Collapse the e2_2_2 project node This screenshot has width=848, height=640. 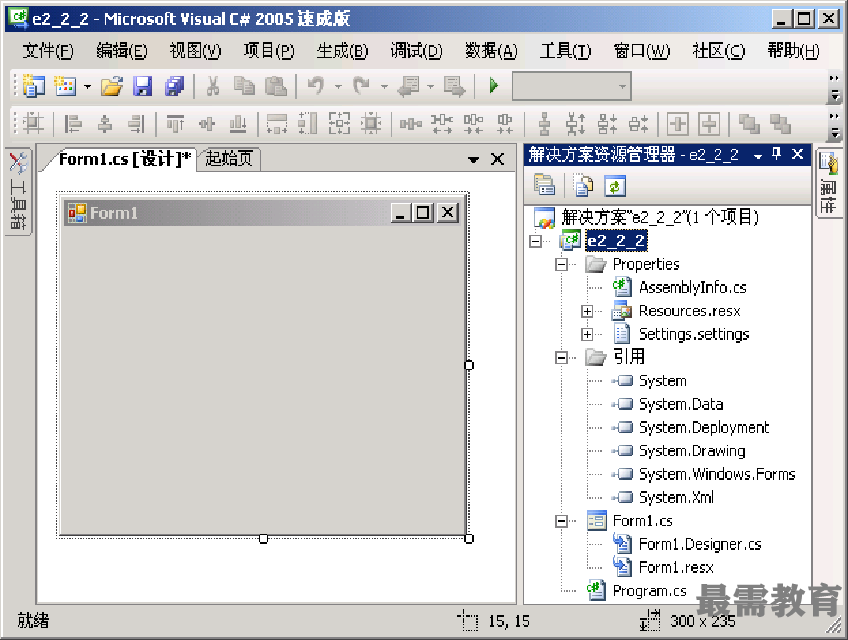535,241
